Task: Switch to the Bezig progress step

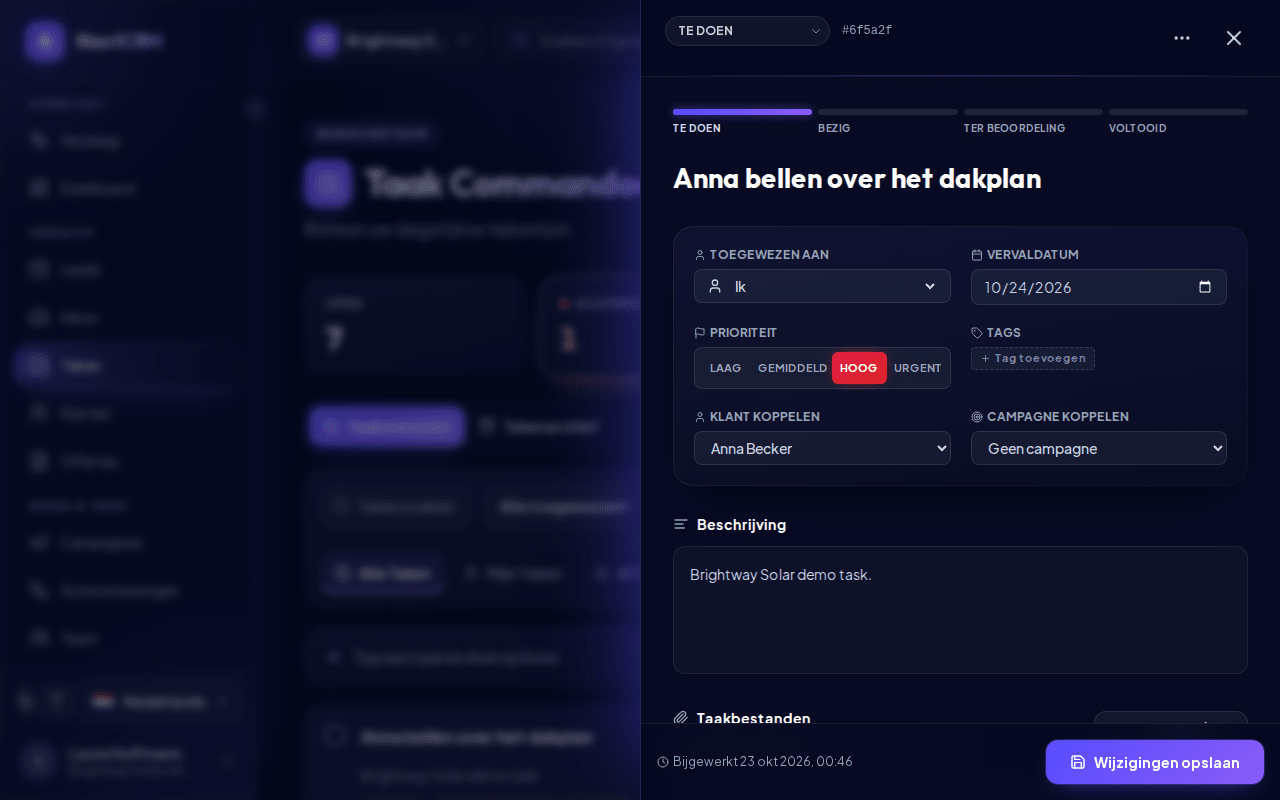Action: 888,121
